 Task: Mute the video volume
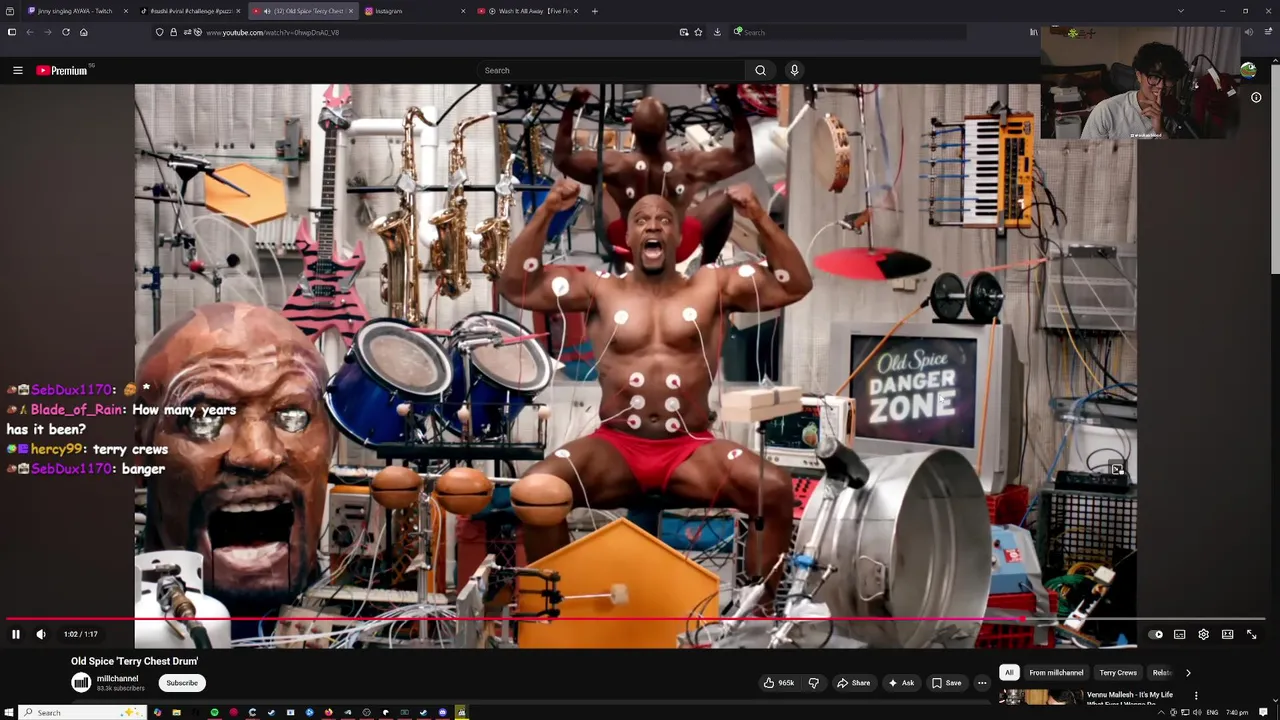(x=41, y=634)
